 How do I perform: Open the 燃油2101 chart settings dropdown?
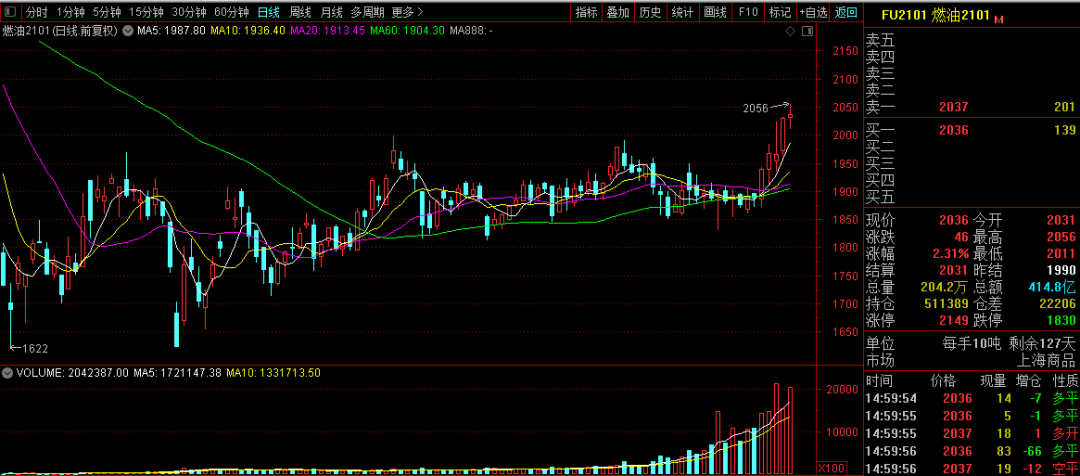[x=128, y=30]
